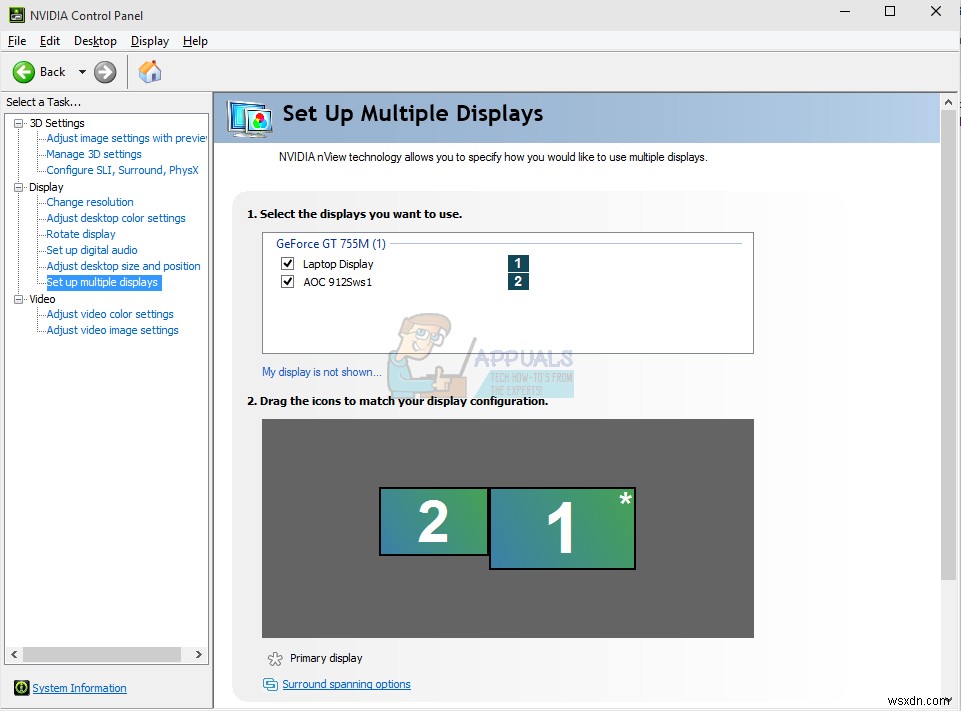Viewport: 961px width, 711px height.
Task: Click the Surround spanning options icon
Action: [270, 684]
